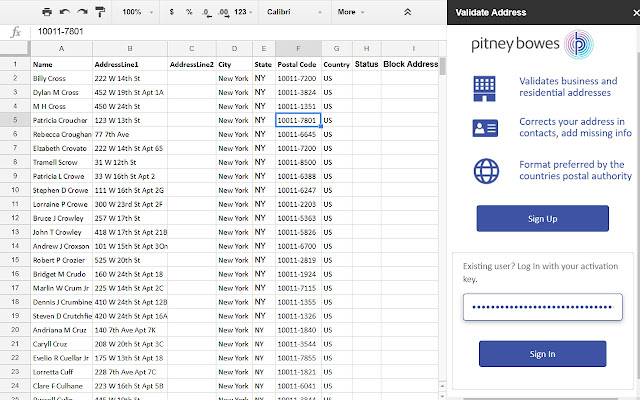The height and width of the screenshot is (400, 640).
Task: Click cell '31 W 12th St'
Action: 130,162
